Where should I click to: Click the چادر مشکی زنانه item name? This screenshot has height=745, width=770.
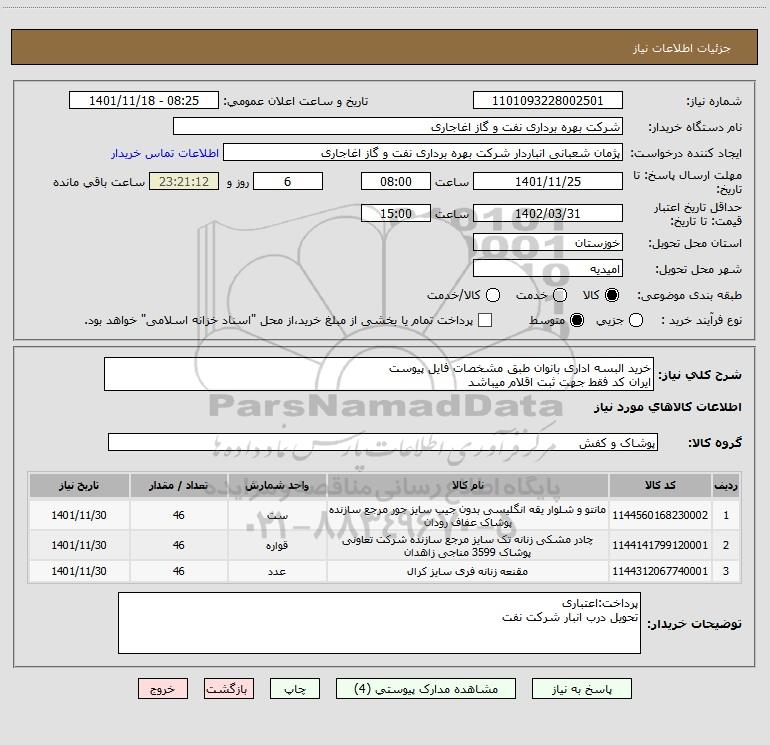click(468, 546)
